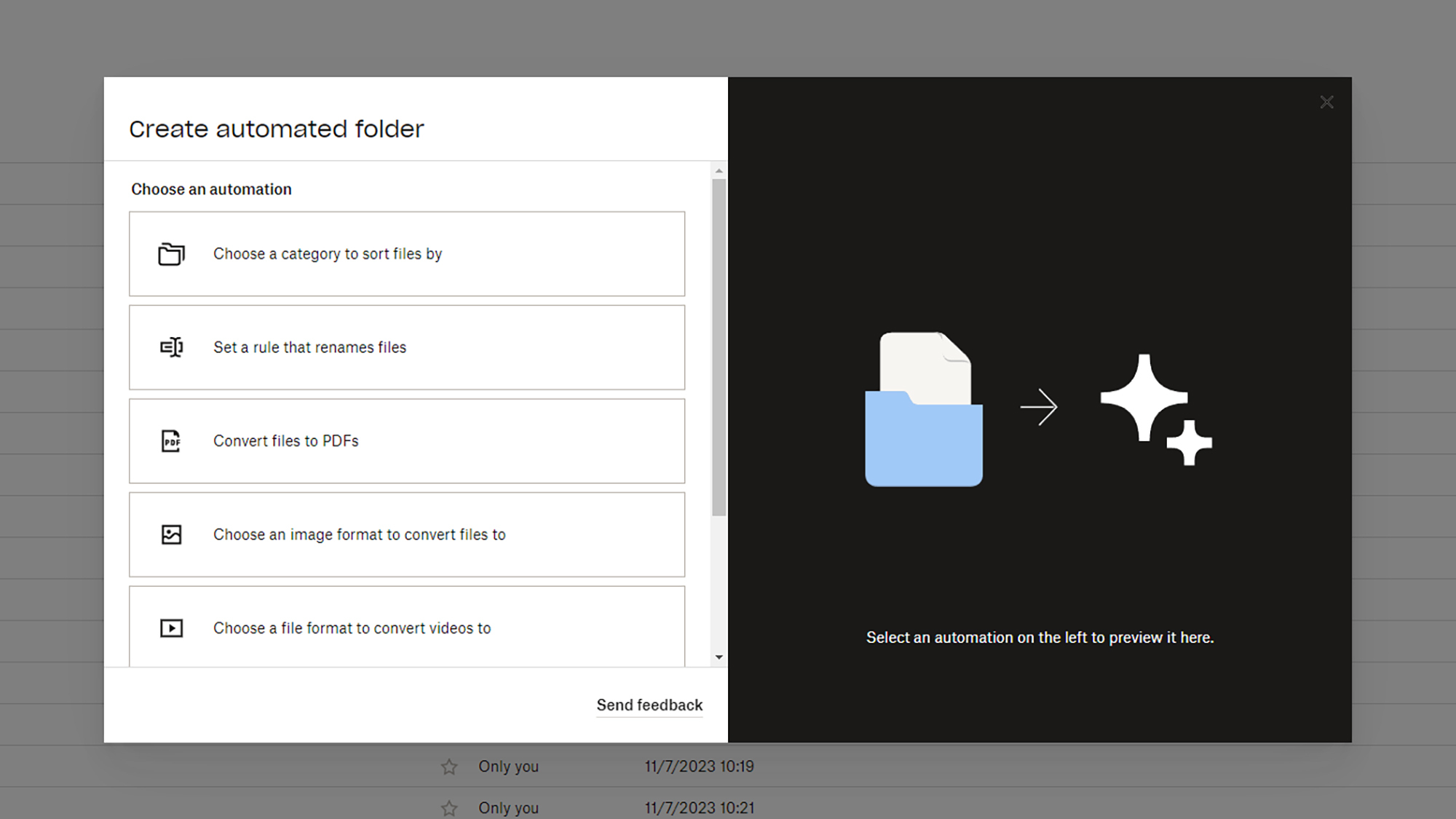1456x819 pixels.
Task: Click the 'Create automated folder' title
Action: click(276, 129)
